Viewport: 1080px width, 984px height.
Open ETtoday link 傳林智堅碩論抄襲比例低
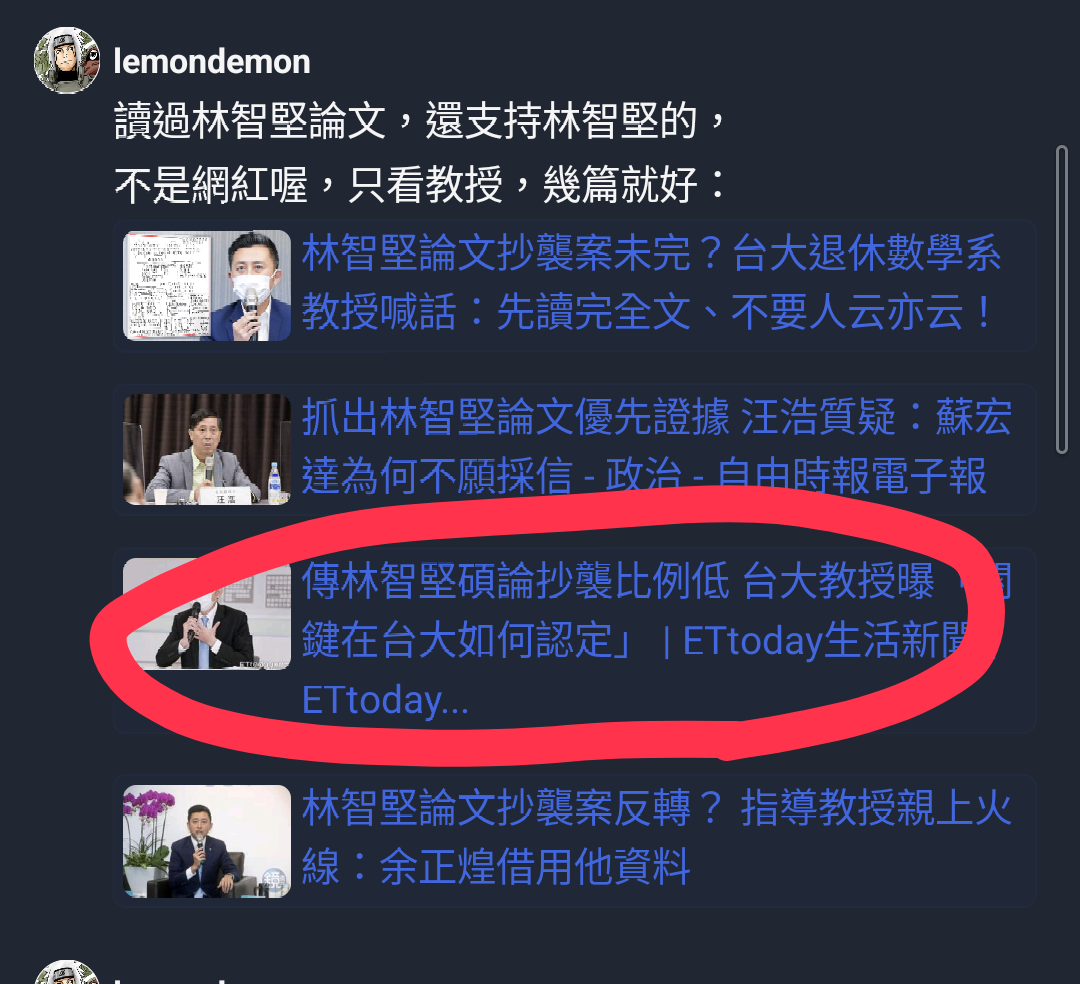coord(656,640)
